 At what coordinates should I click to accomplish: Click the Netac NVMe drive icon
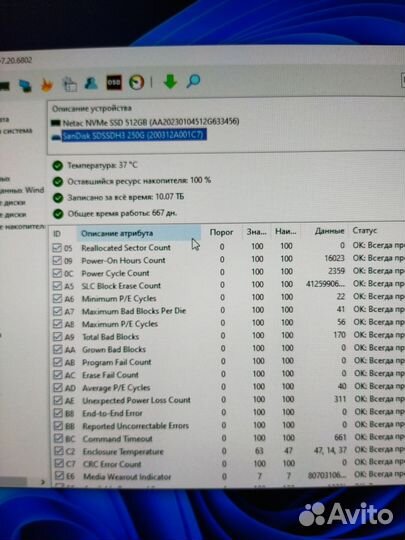pos(55,123)
